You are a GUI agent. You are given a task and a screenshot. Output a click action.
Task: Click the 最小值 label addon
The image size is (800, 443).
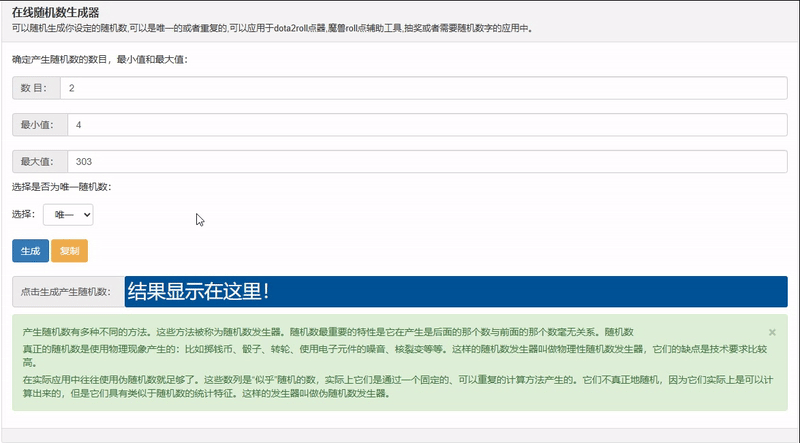pos(40,125)
